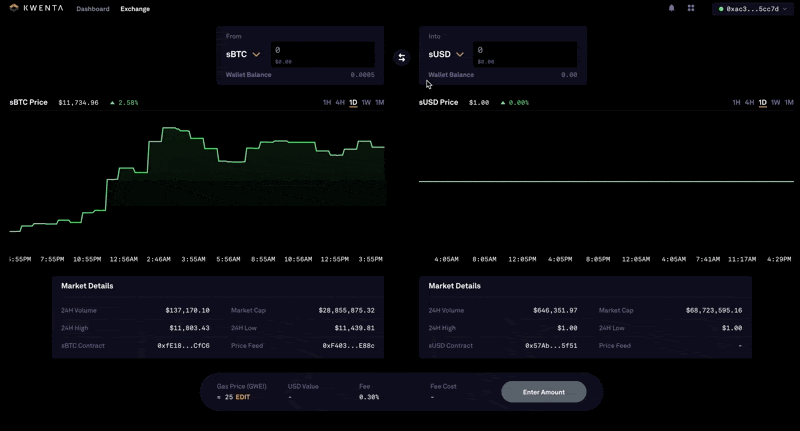Viewport: 800px width, 431px height.
Task: Focus the Into amount input field
Action: click(x=525, y=55)
